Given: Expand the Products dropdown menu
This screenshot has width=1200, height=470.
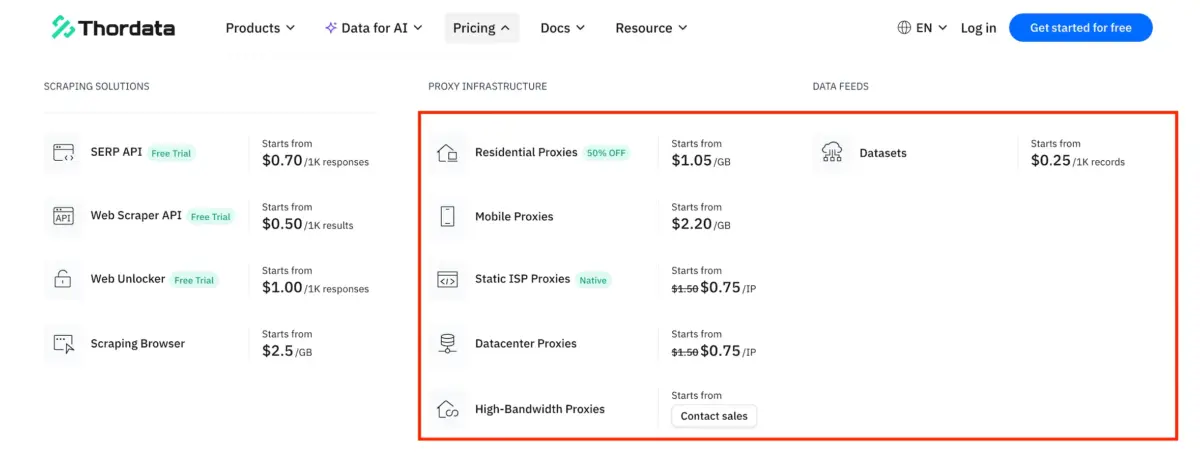Looking at the screenshot, I should [260, 28].
